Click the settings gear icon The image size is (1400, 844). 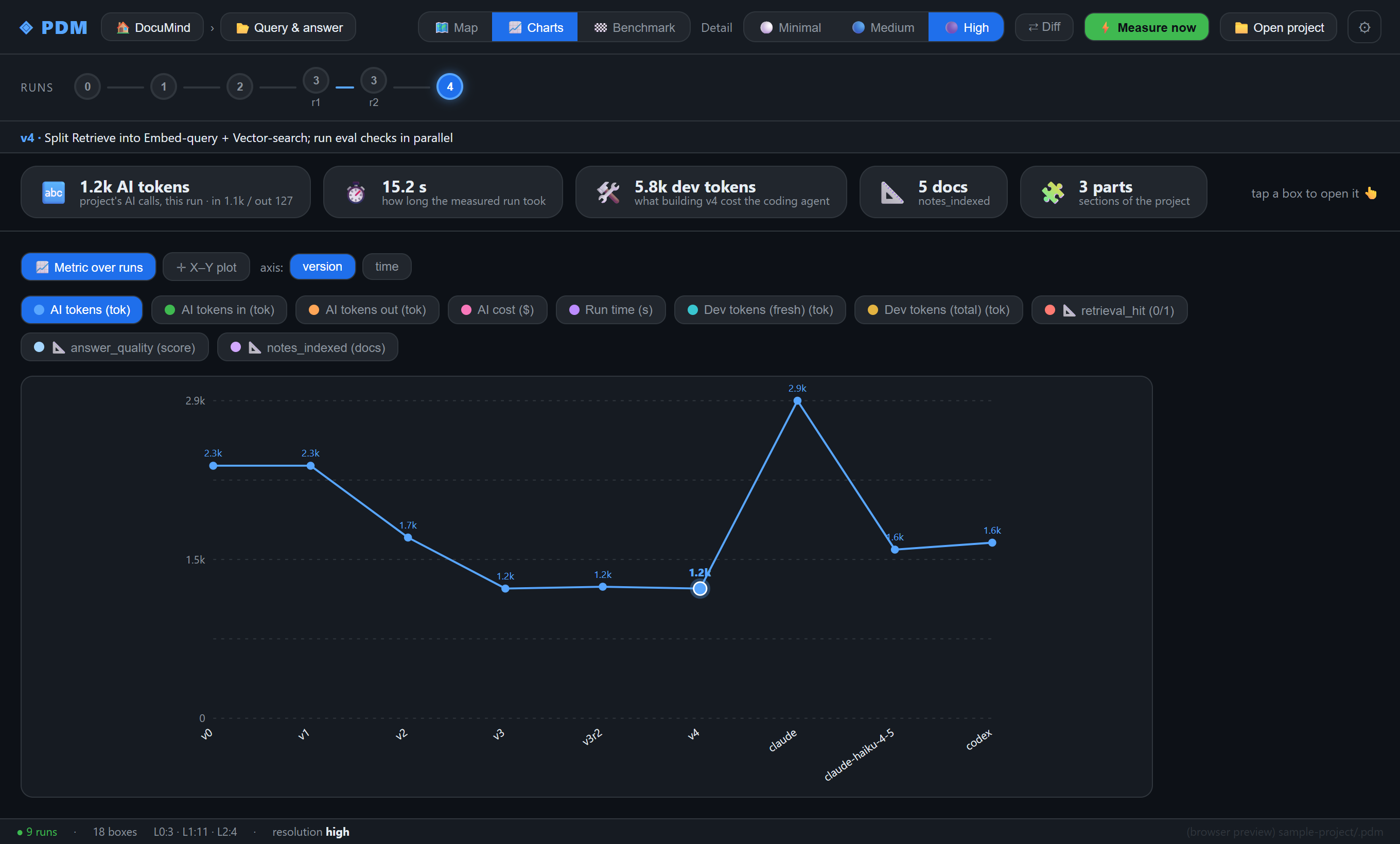(1364, 27)
